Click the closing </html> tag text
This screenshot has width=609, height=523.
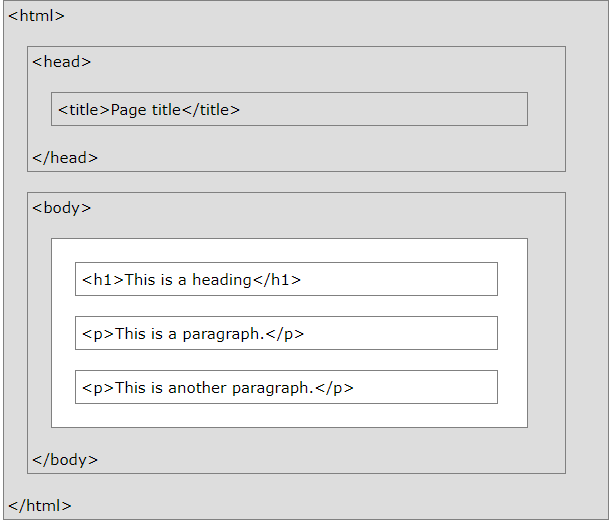coord(40,506)
